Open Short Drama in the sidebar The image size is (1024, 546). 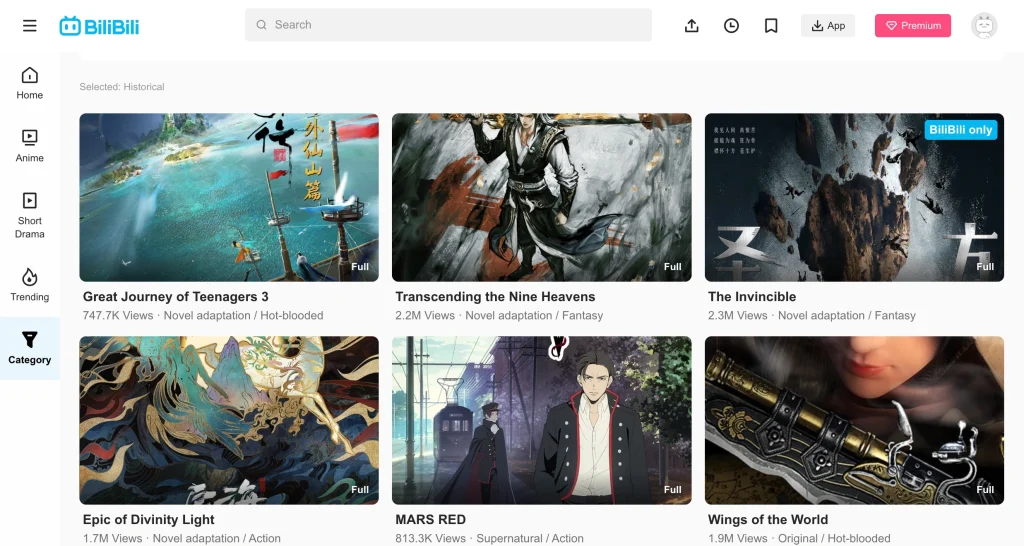[29, 216]
